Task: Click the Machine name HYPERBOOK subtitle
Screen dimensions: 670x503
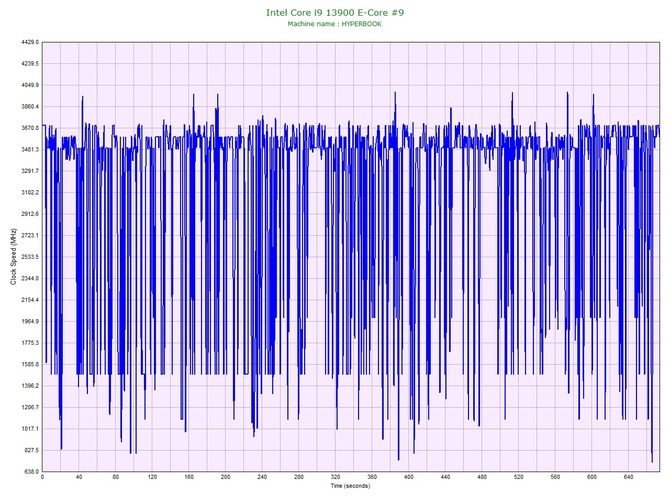Action: pos(335,24)
